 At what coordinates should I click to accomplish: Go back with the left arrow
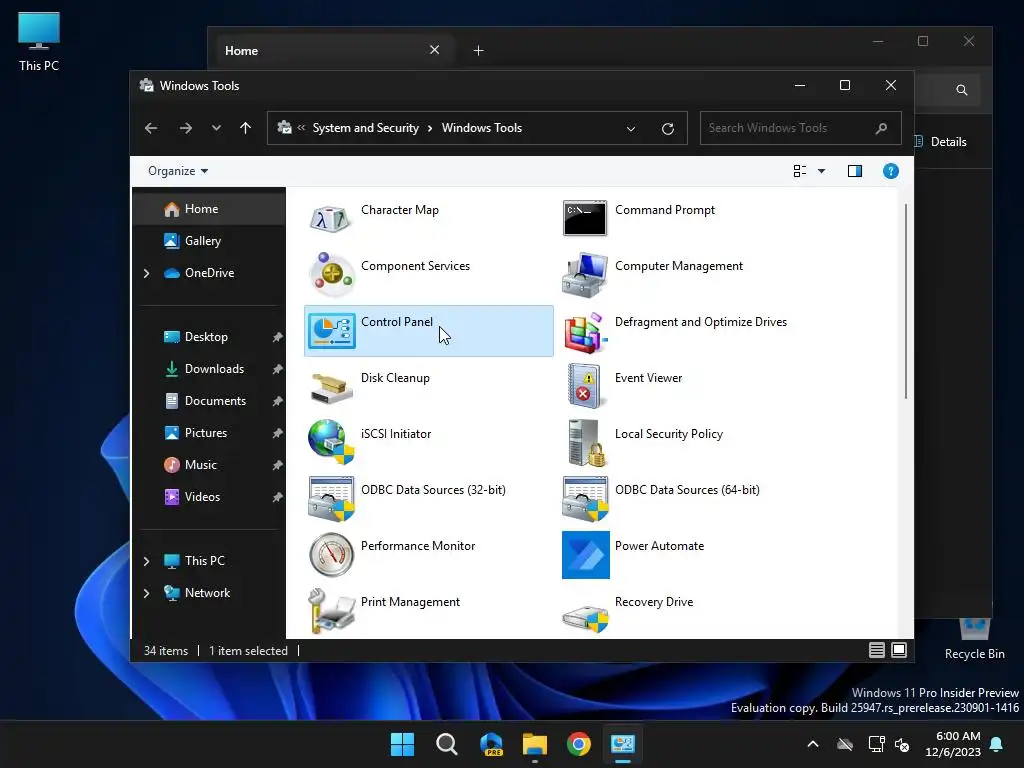pos(151,128)
